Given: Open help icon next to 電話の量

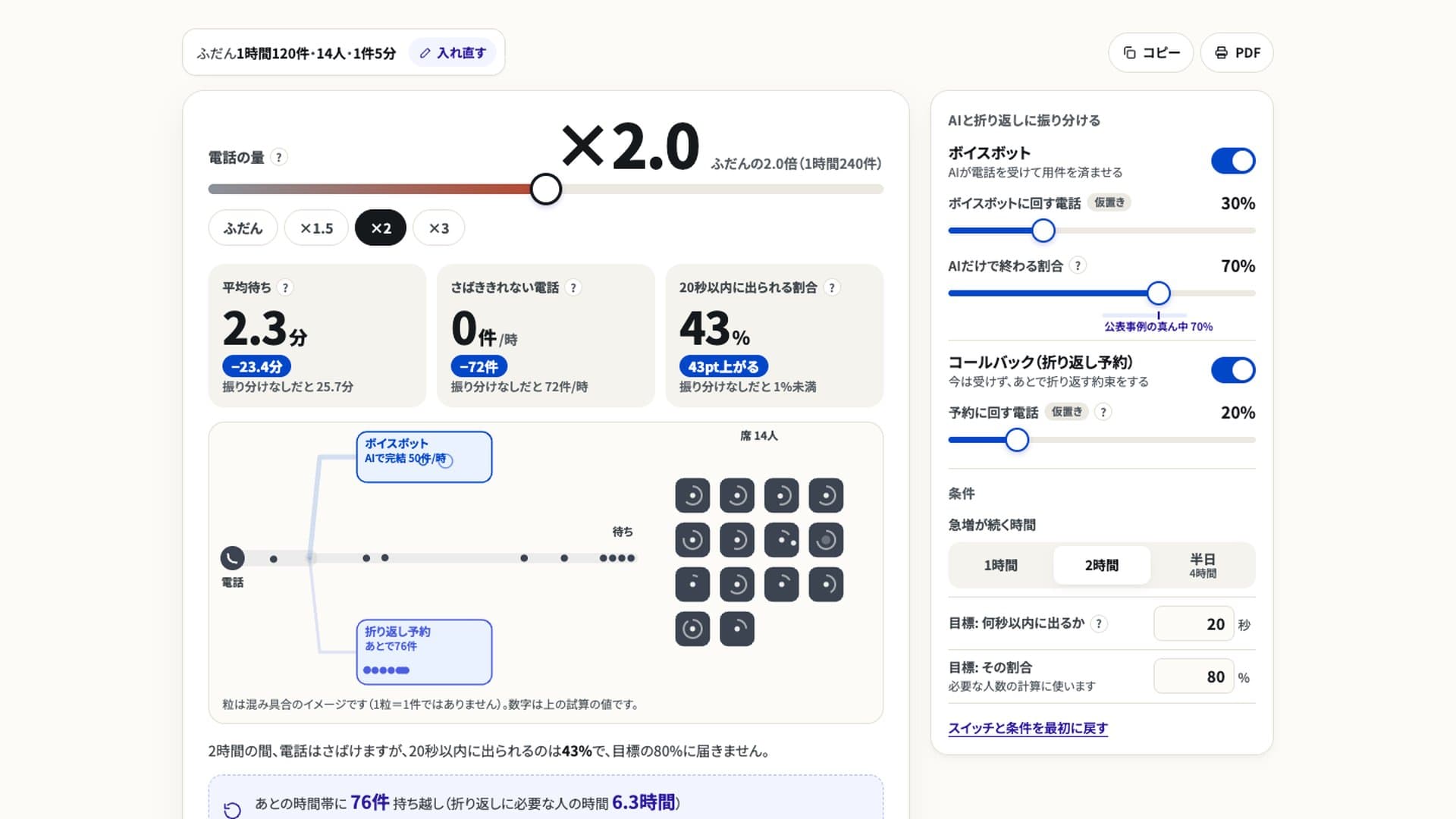Looking at the screenshot, I should [x=279, y=157].
